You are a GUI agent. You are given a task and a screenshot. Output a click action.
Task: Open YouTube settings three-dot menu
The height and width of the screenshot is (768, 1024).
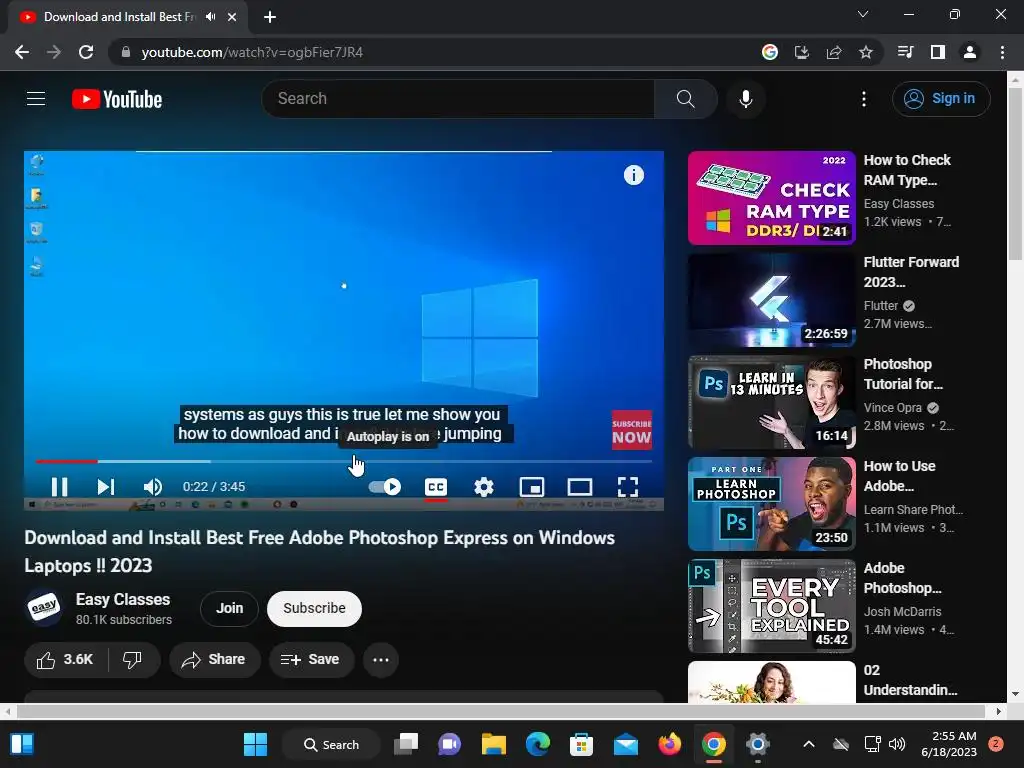tap(863, 99)
